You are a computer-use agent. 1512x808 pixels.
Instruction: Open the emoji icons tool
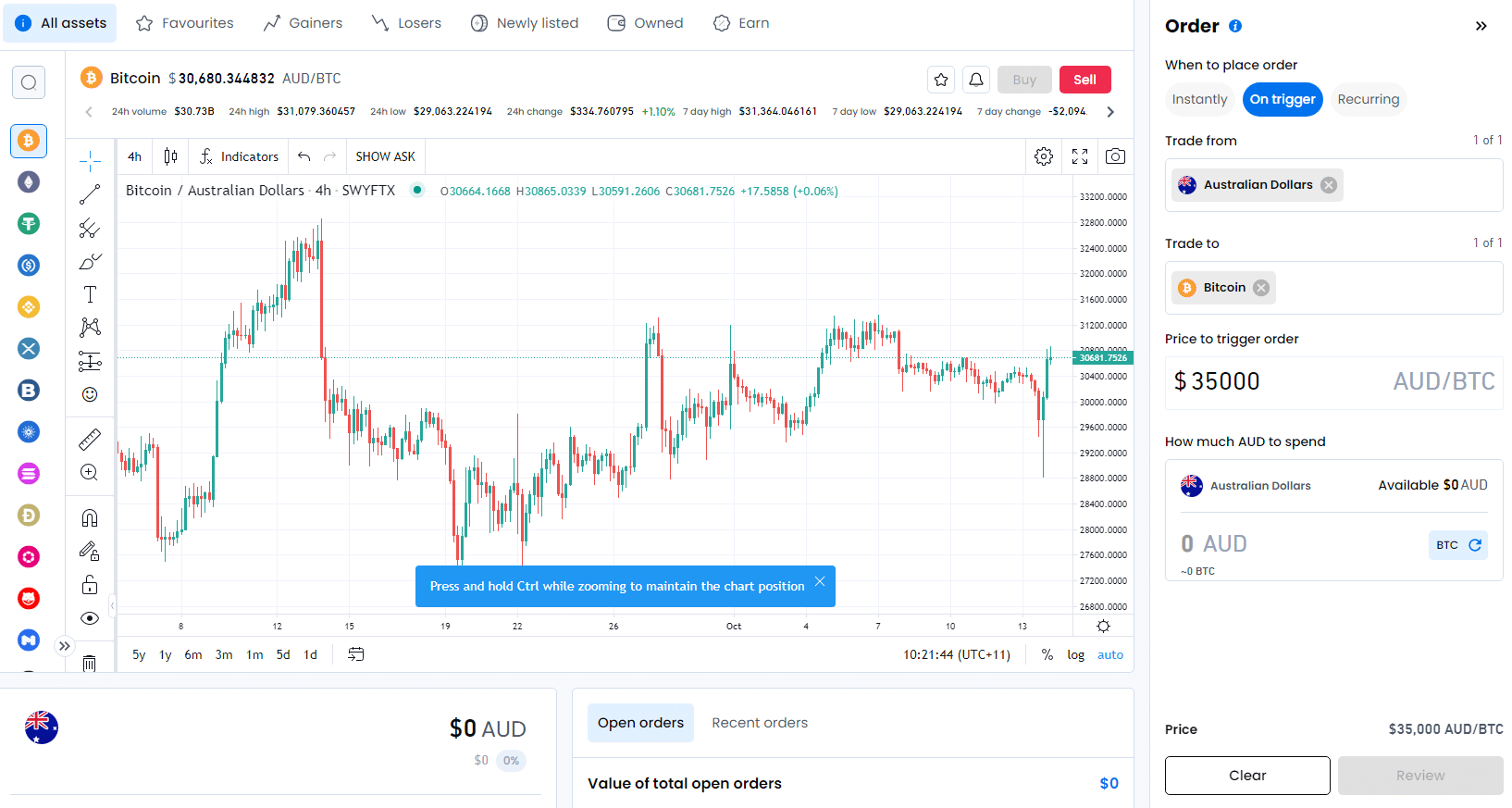click(90, 394)
